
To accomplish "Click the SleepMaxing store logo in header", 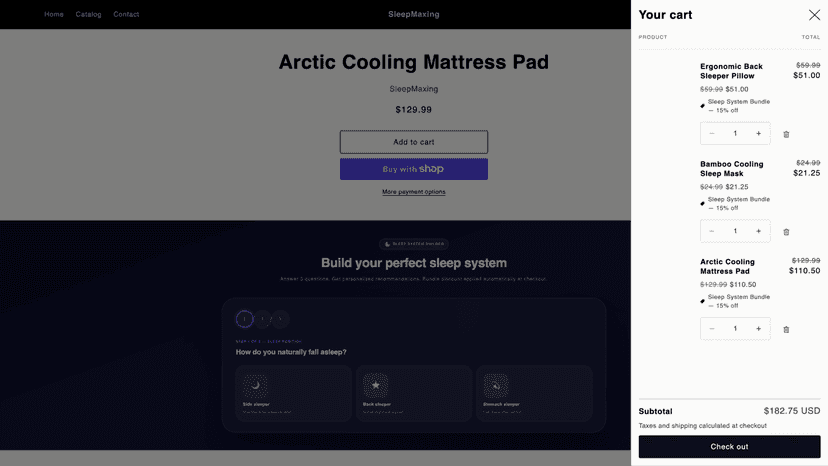I will tap(413, 14).
